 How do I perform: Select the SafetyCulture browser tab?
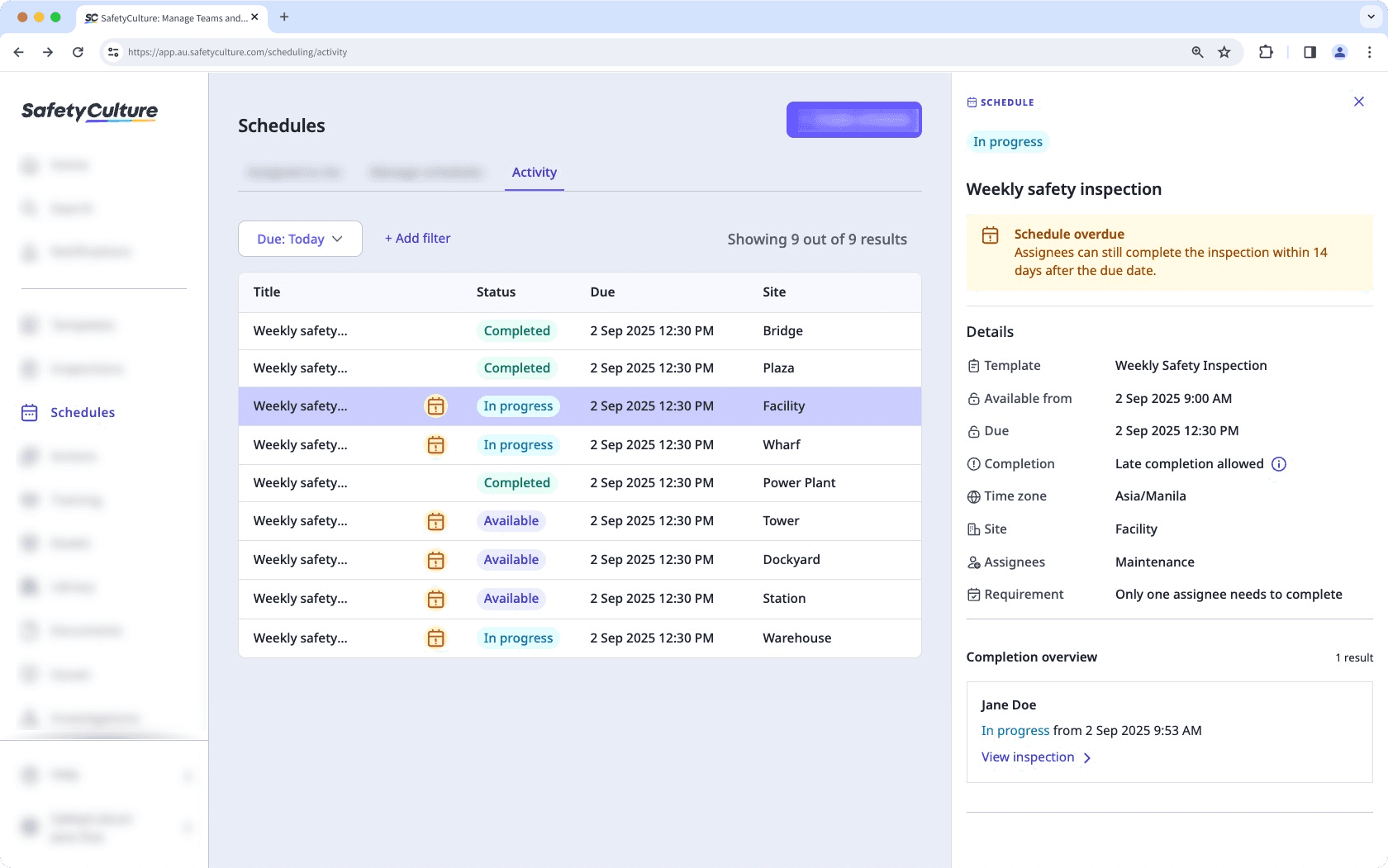coord(165,17)
